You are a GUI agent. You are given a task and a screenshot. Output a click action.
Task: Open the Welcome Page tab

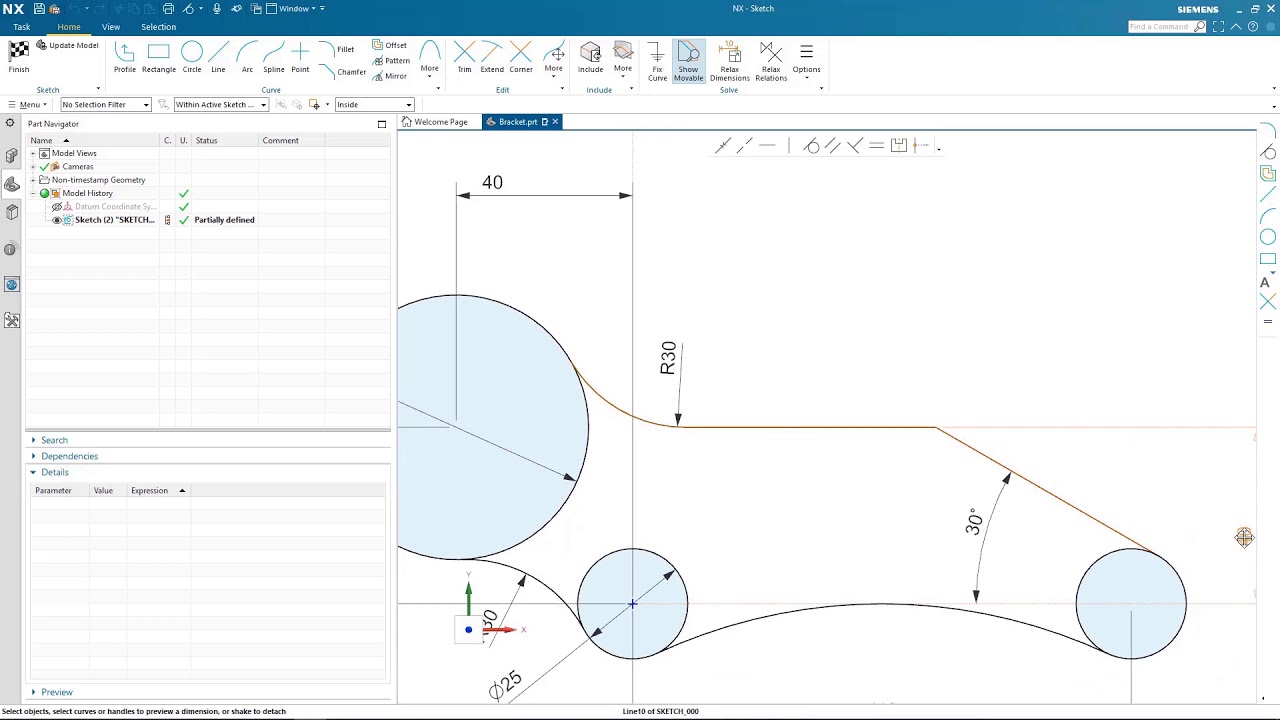click(x=435, y=122)
